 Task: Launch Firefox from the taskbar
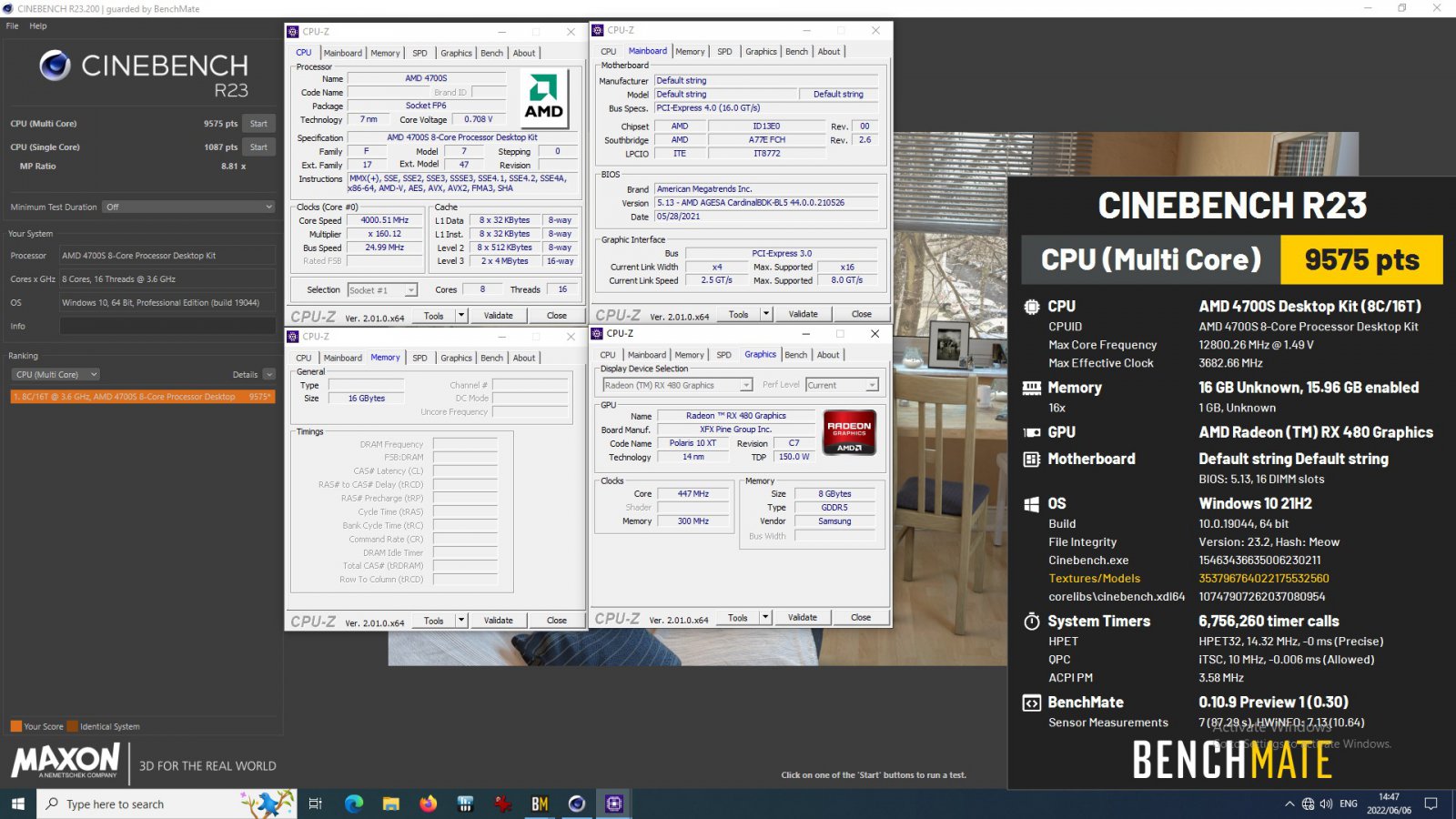(428, 804)
